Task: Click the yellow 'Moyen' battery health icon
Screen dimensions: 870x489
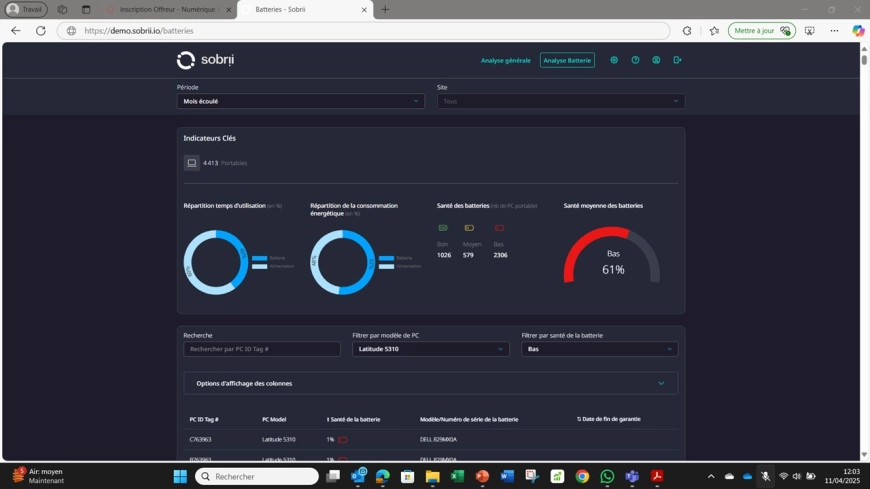Action: 469,228
